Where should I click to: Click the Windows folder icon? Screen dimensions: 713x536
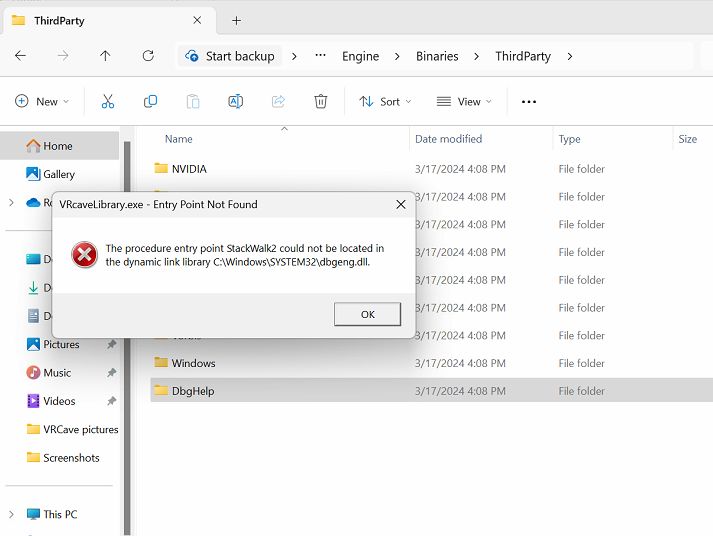click(161, 362)
